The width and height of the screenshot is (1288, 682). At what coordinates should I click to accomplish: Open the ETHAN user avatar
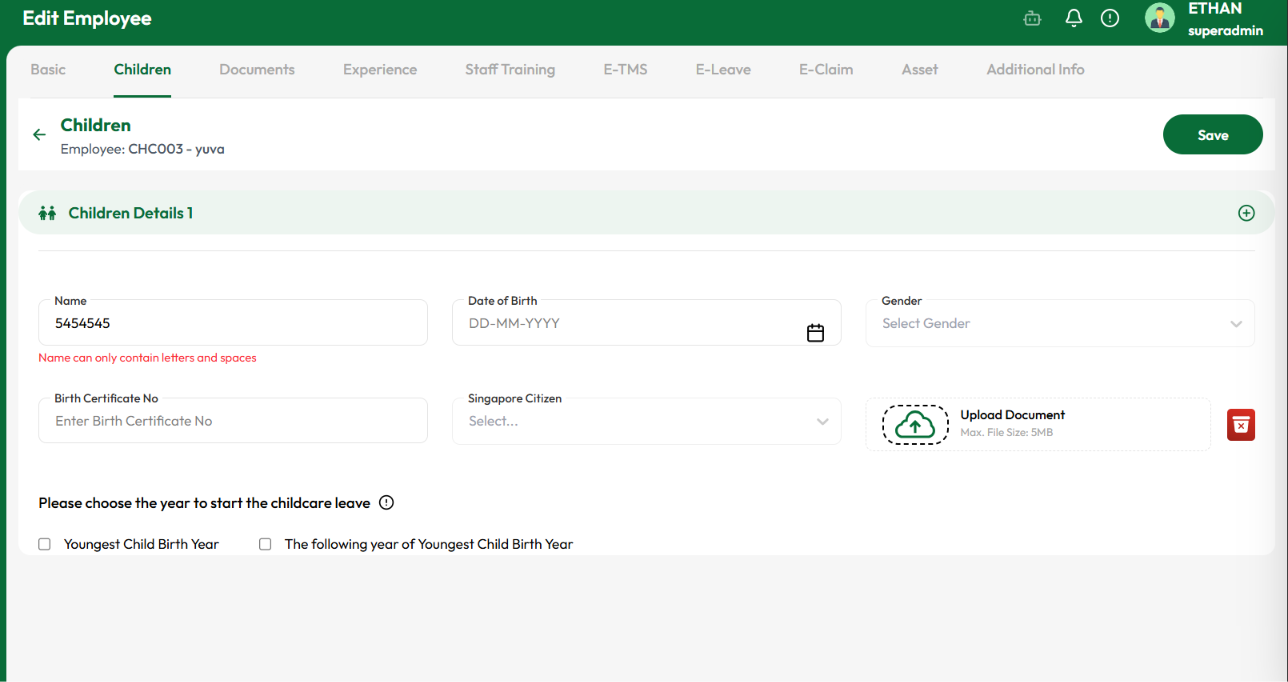(1160, 18)
